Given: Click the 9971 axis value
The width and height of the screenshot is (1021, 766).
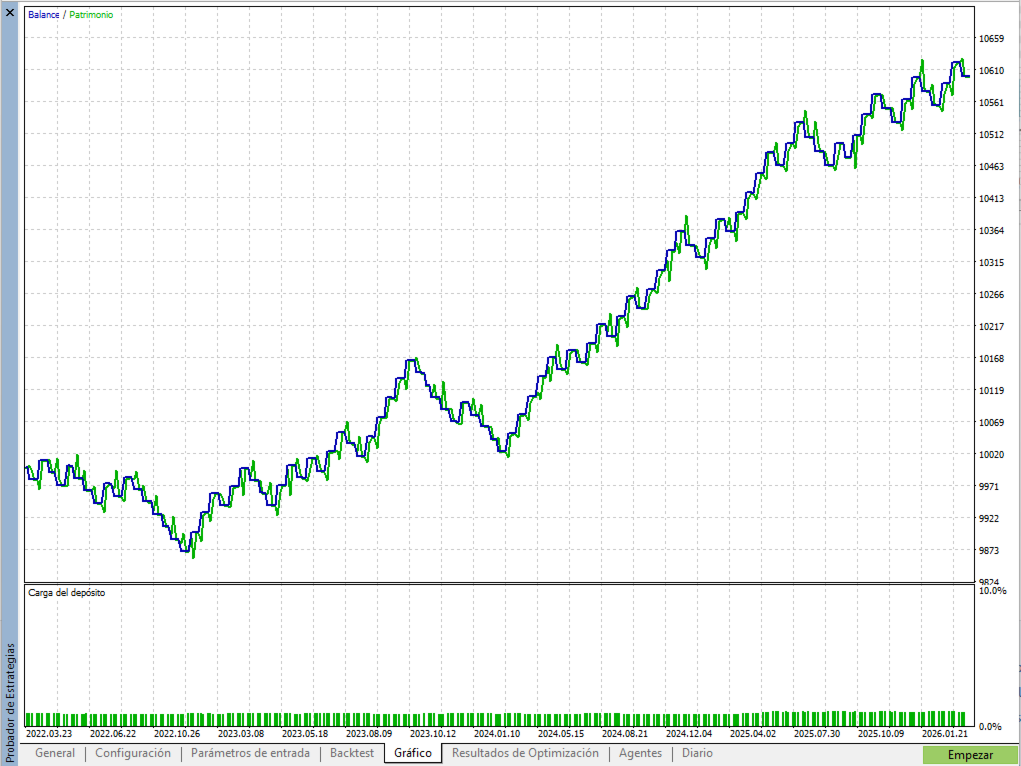Looking at the screenshot, I should pos(988,486).
